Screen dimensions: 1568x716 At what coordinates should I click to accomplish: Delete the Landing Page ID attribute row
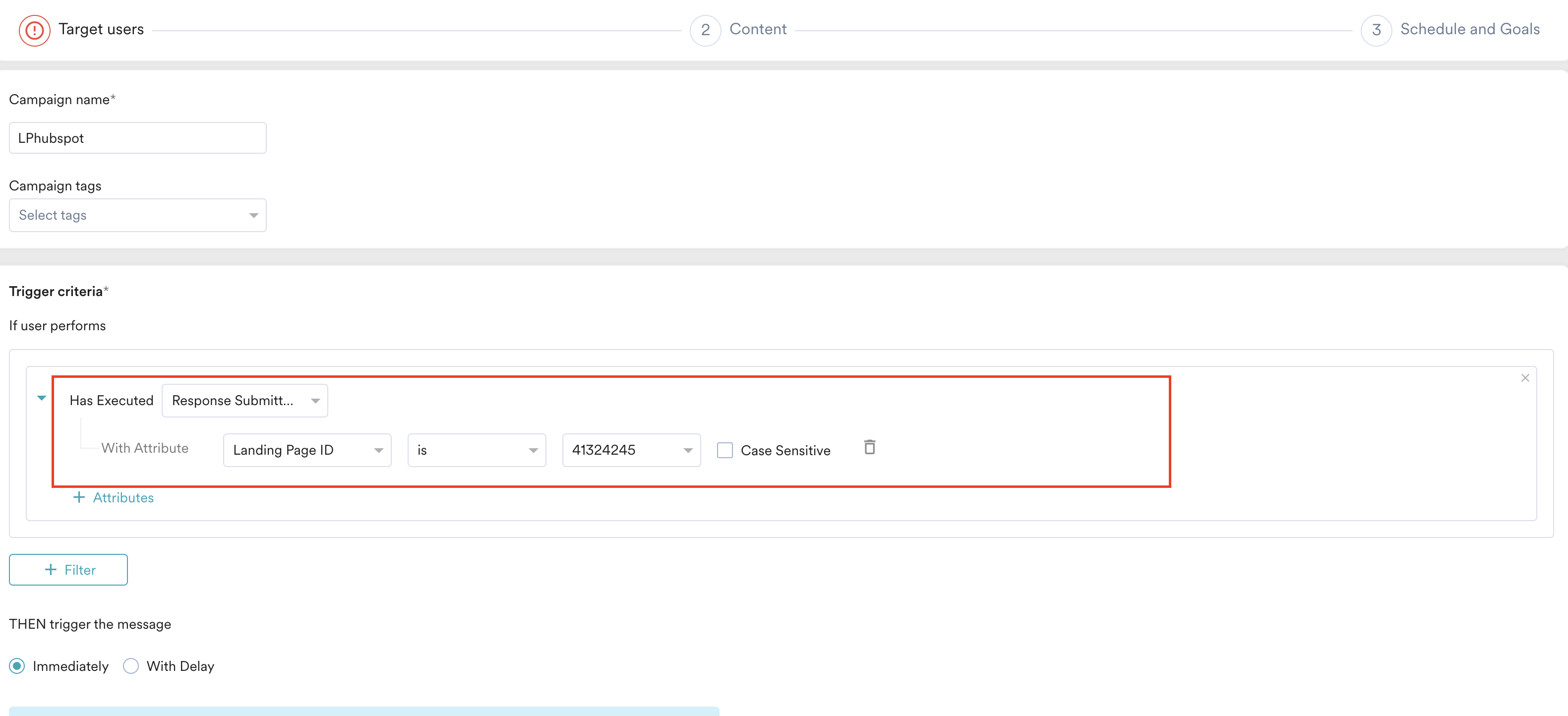(869, 447)
